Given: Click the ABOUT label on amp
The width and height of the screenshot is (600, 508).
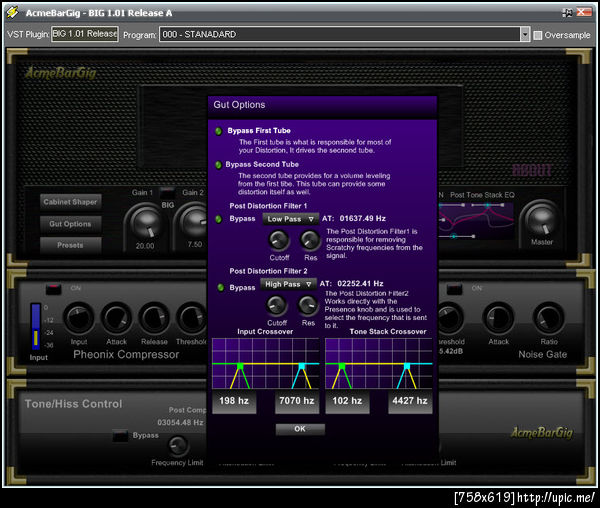Looking at the screenshot, I should (x=532, y=170).
